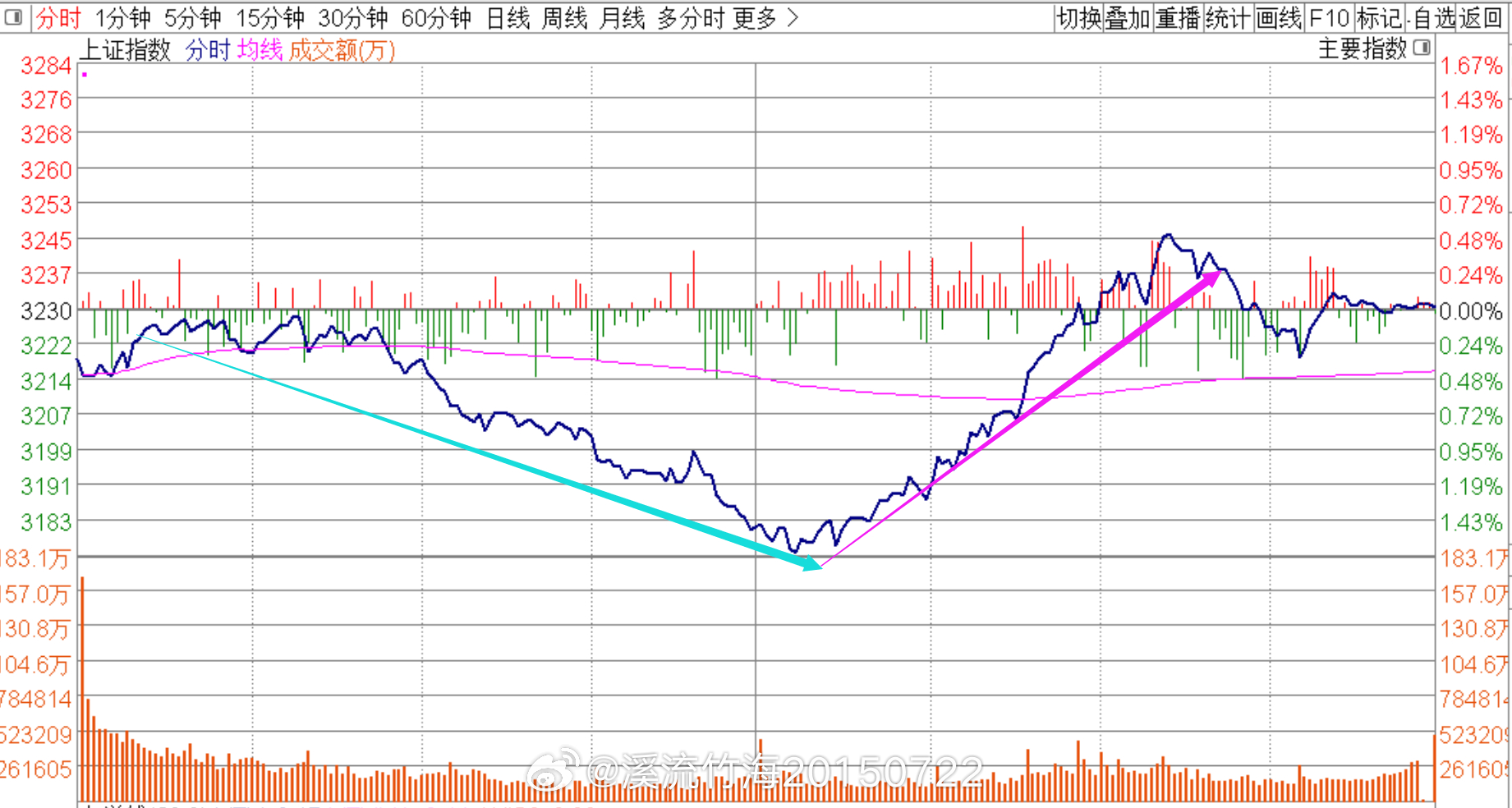Click the tall opening volume bar

tap(82, 689)
